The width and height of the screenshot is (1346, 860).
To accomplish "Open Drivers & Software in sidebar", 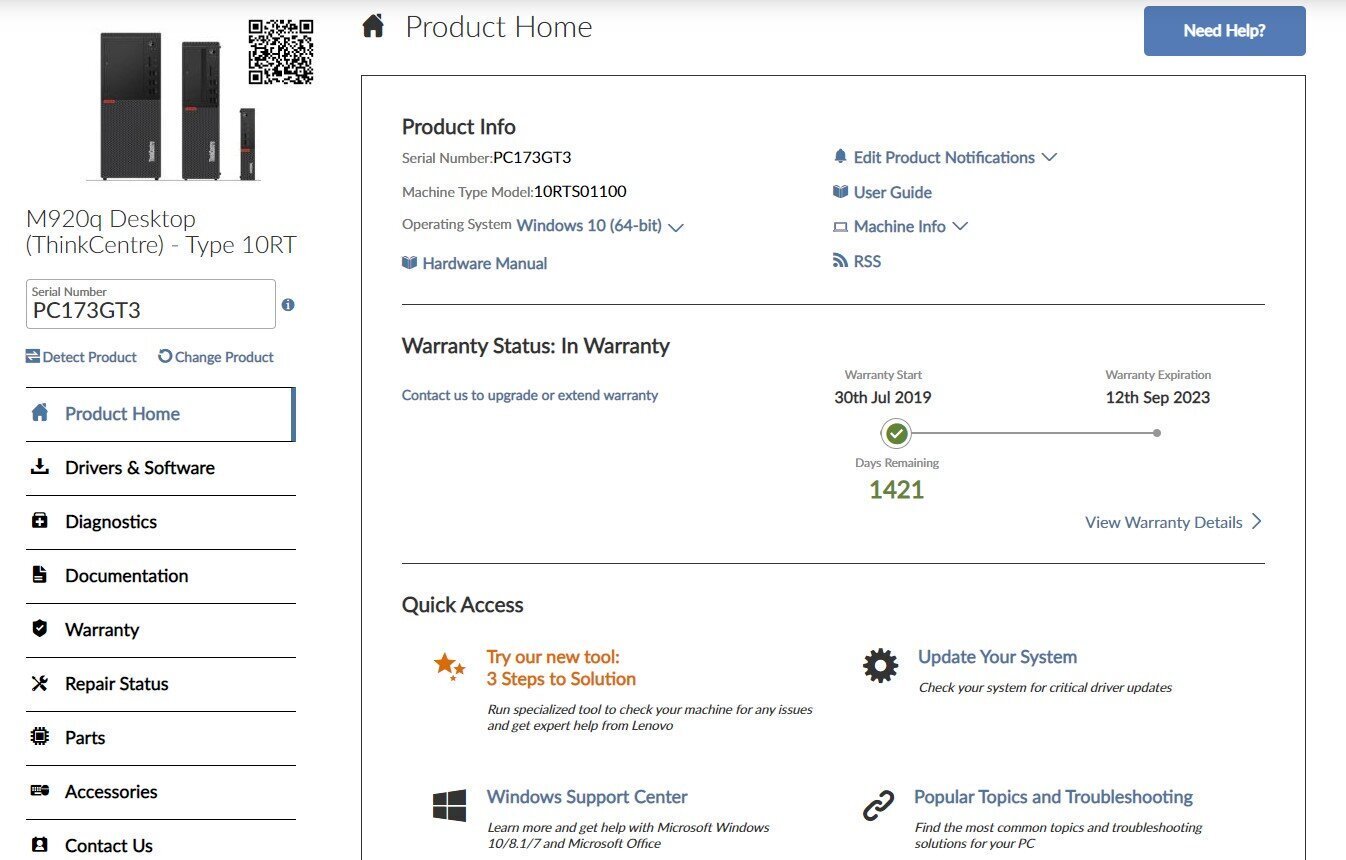I will point(160,468).
